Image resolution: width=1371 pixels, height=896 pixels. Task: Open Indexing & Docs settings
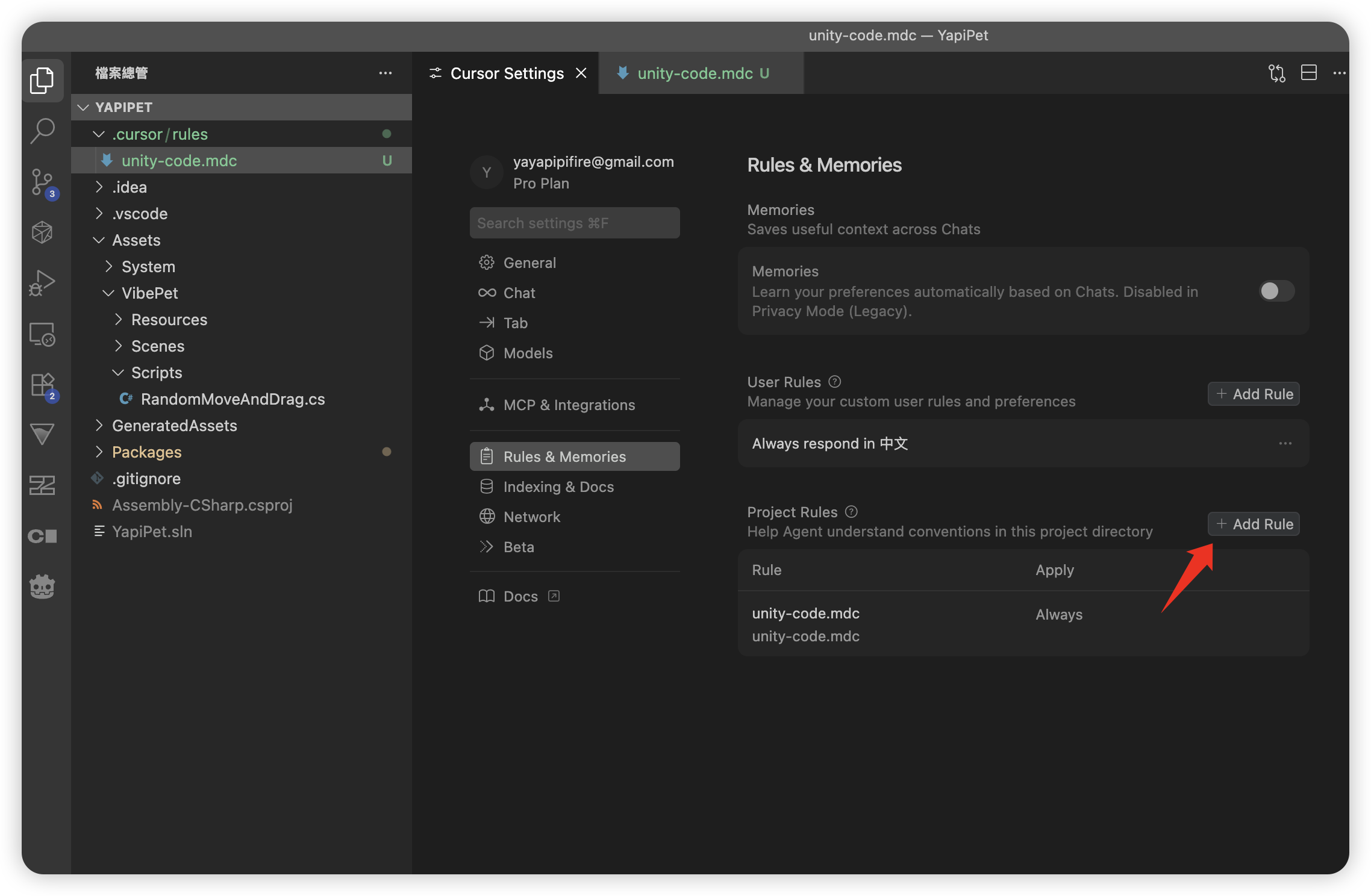[x=575, y=487]
